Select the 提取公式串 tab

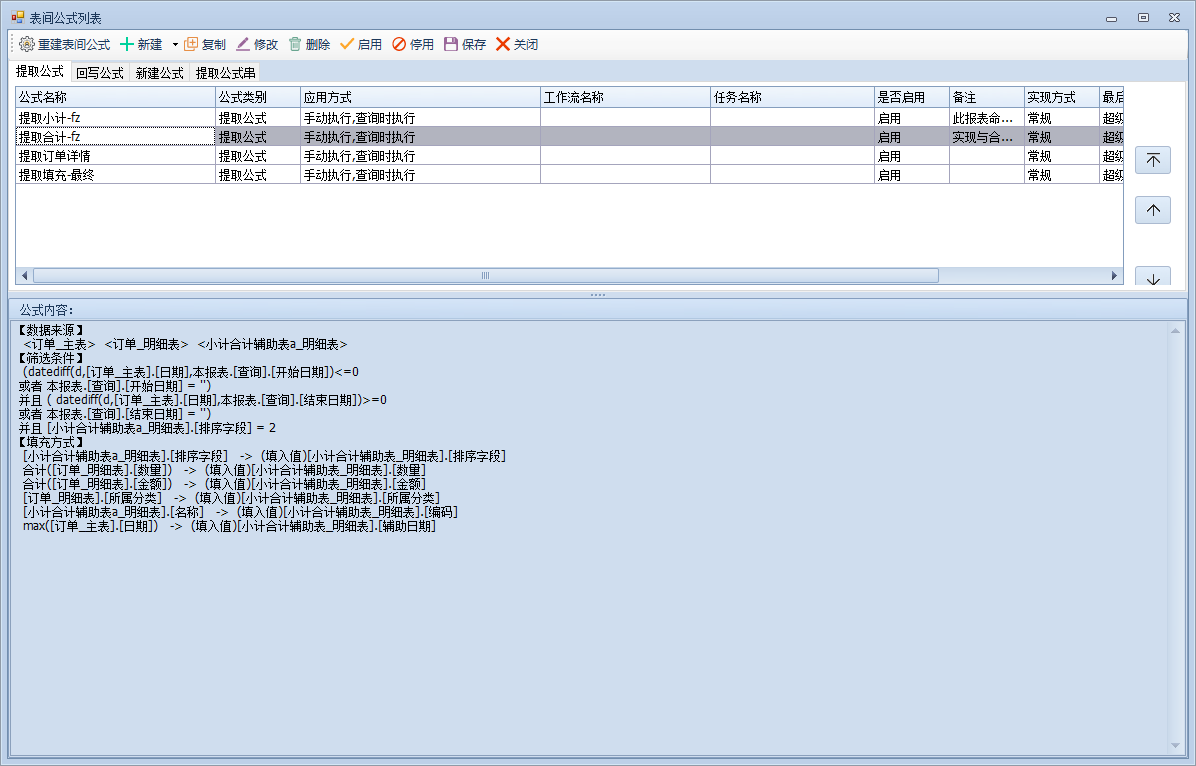point(225,73)
